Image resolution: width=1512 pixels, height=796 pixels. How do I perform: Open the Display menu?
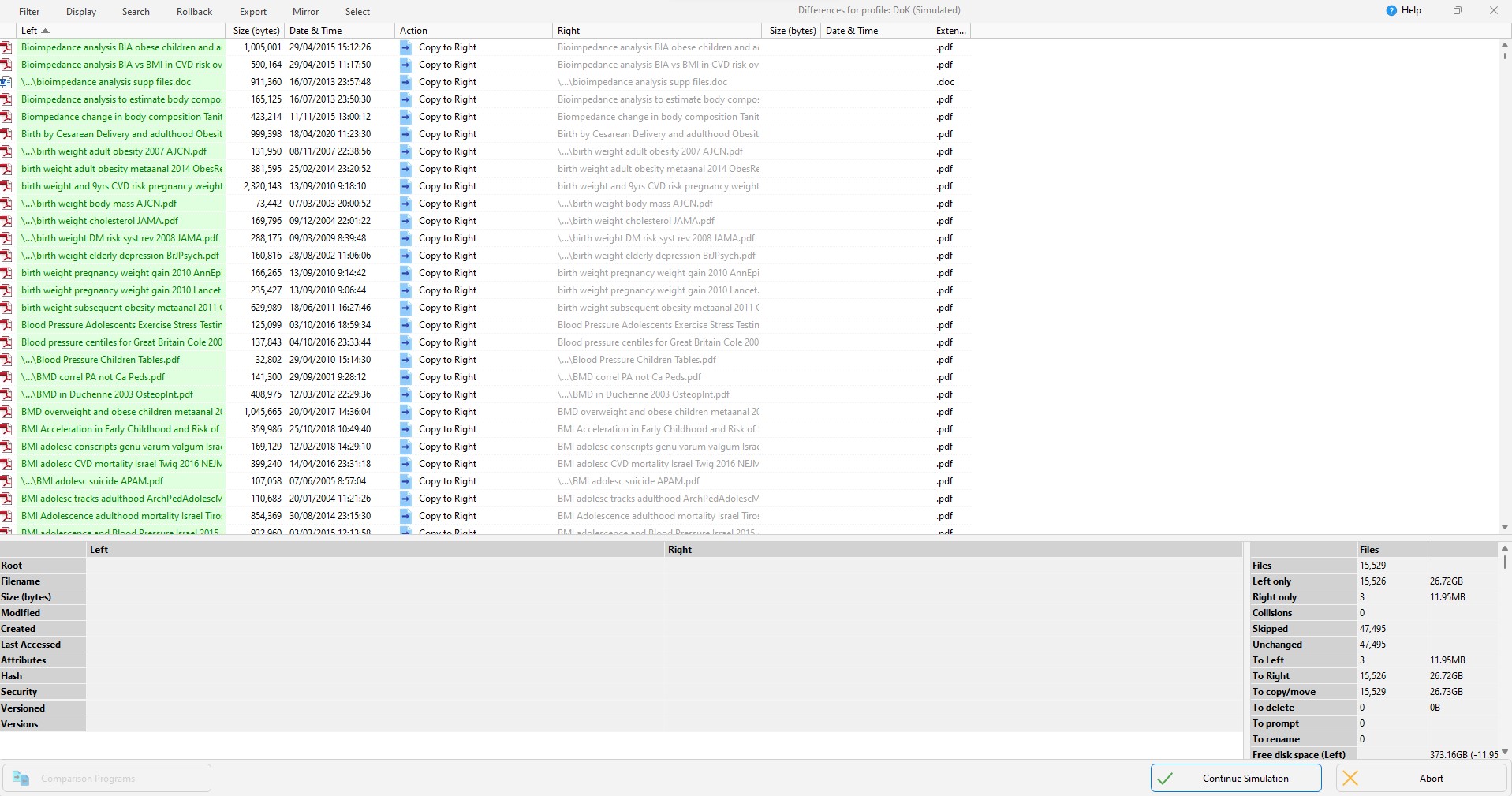(x=80, y=11)
